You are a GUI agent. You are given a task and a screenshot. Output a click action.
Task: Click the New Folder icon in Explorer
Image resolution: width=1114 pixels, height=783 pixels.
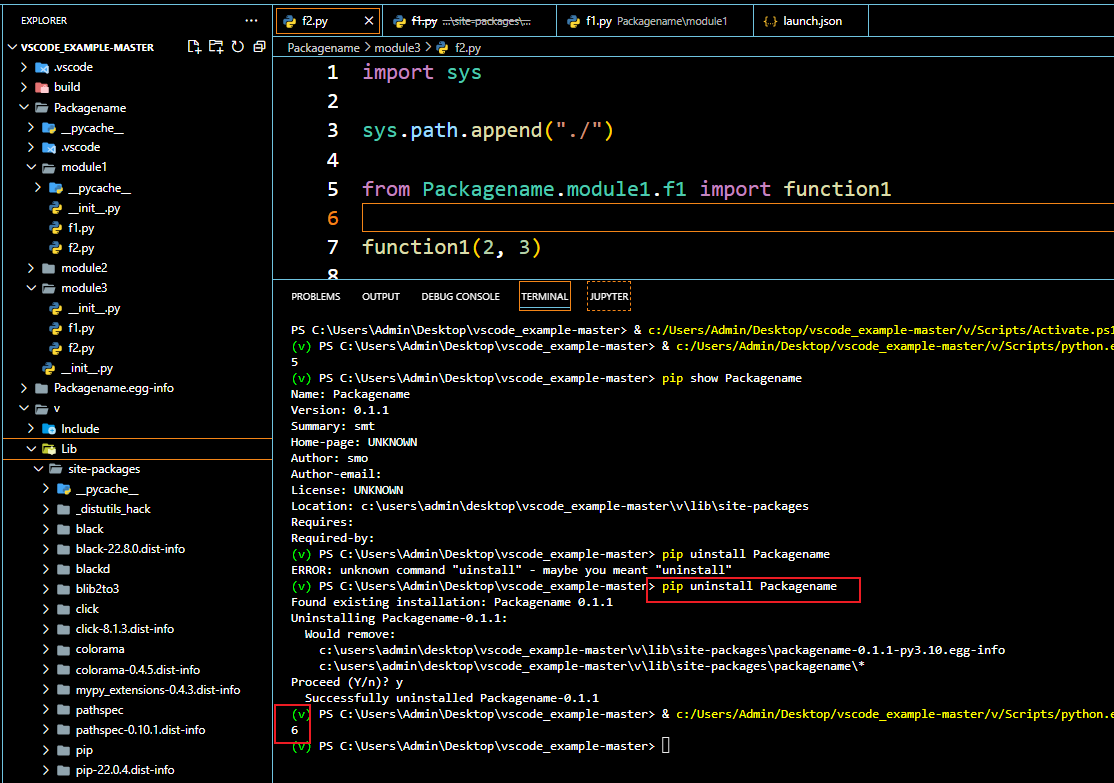[216, 47]
